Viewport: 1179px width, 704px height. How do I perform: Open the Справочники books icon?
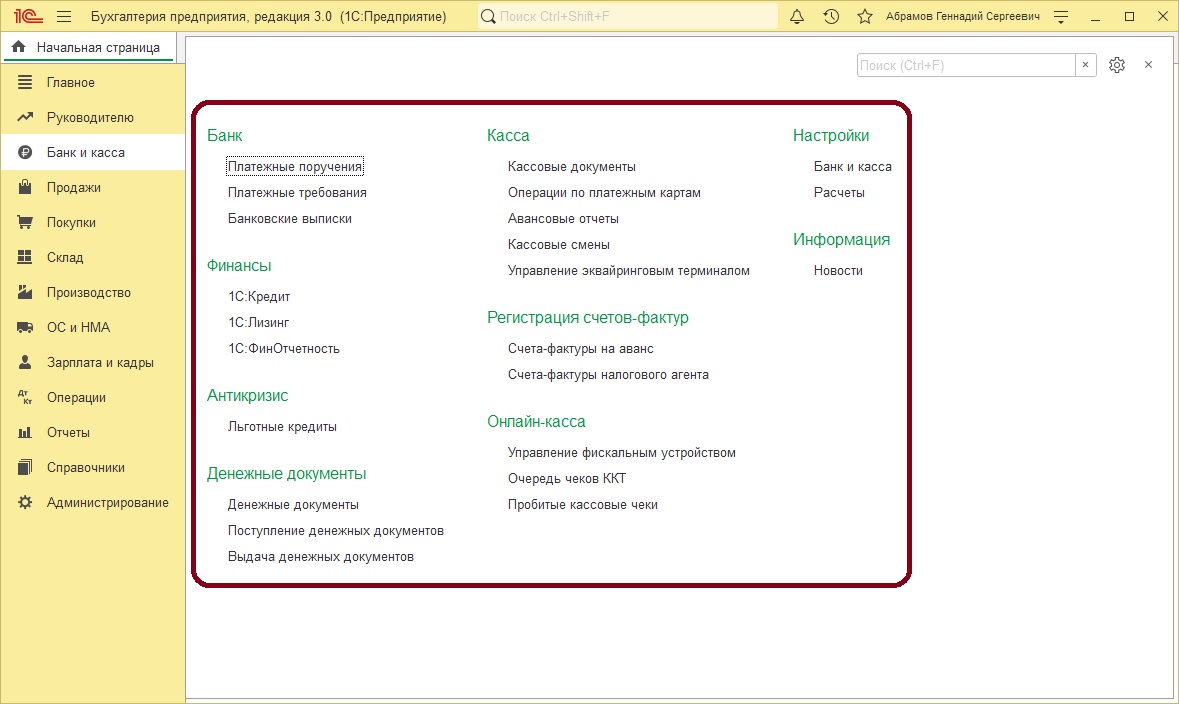pos(27,467)
